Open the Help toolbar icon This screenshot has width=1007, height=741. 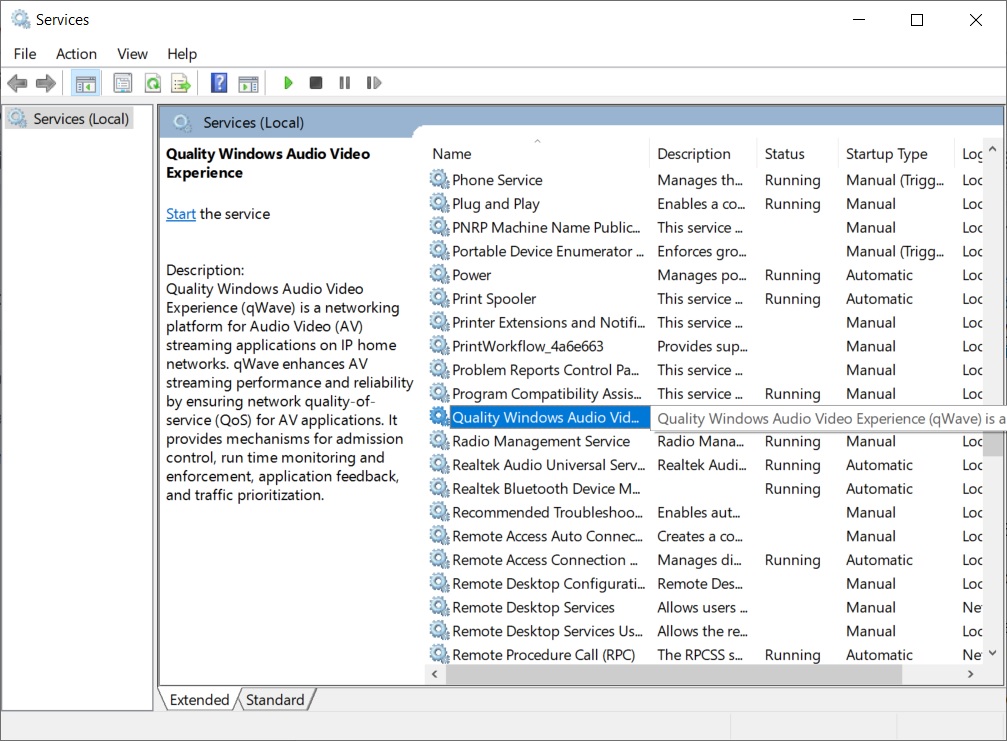point(218,83)
